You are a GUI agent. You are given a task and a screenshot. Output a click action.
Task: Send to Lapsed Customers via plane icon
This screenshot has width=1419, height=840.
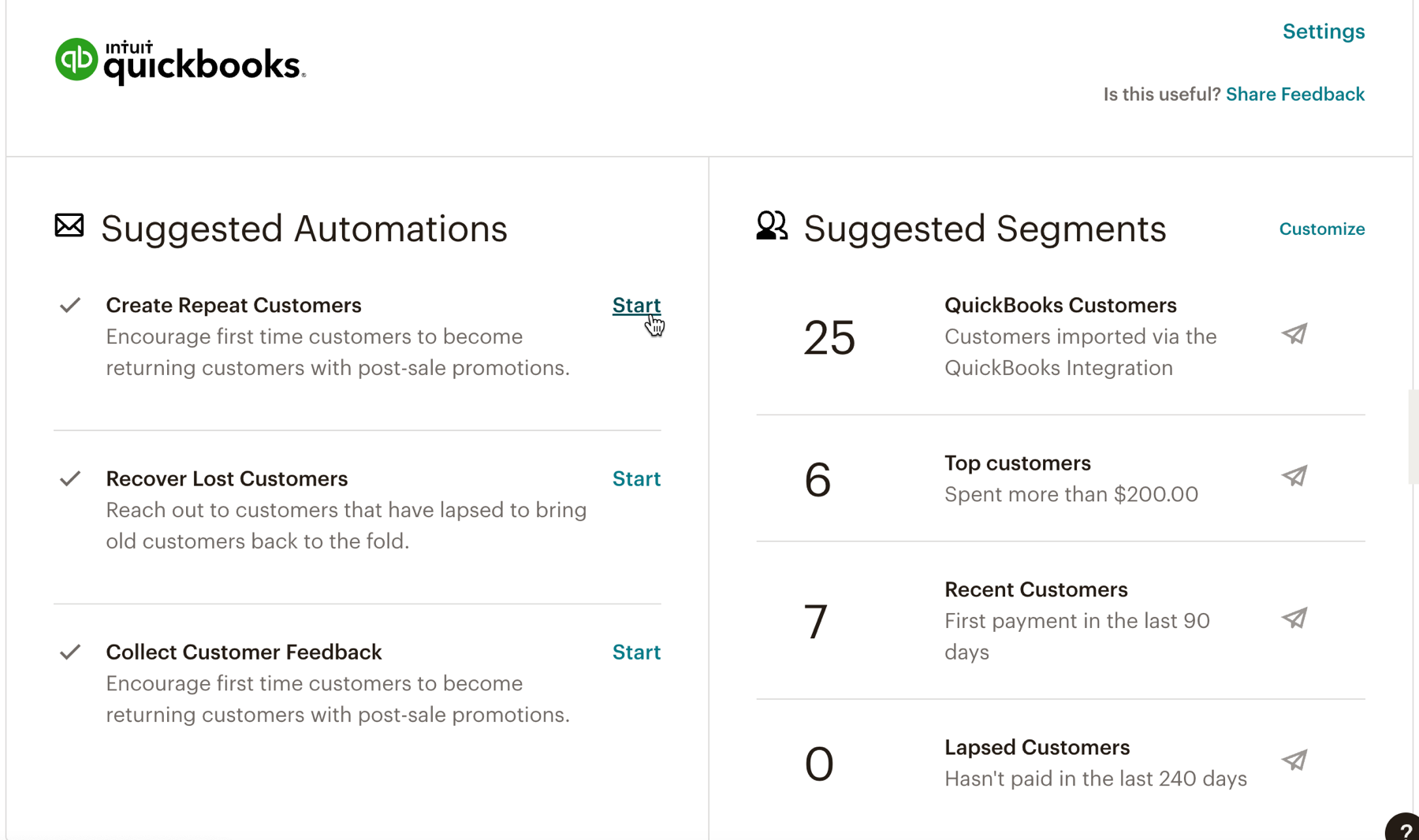coord(1294,760)
